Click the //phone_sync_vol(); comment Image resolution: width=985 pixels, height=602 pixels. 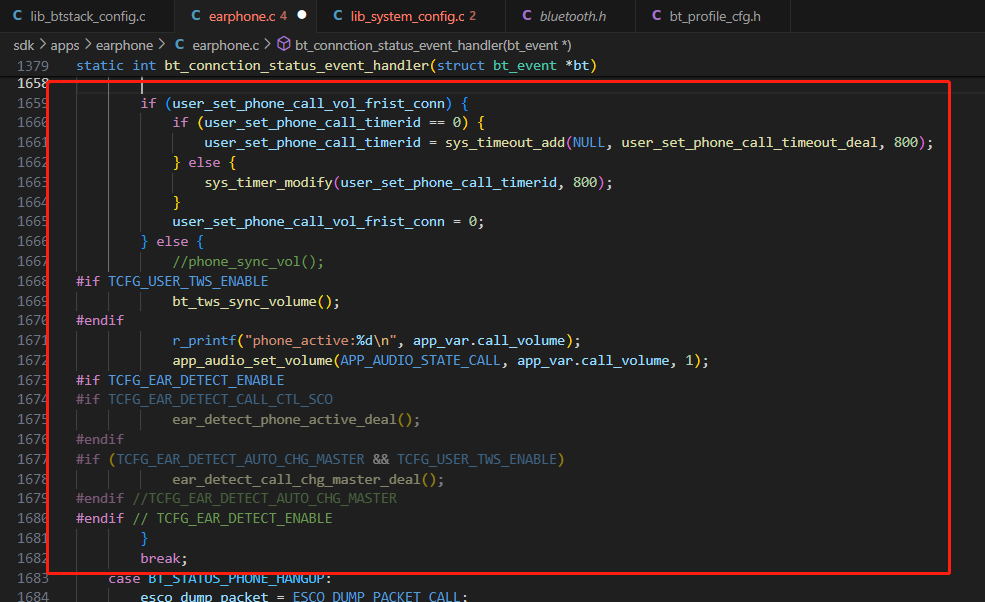tap(248, 261)
